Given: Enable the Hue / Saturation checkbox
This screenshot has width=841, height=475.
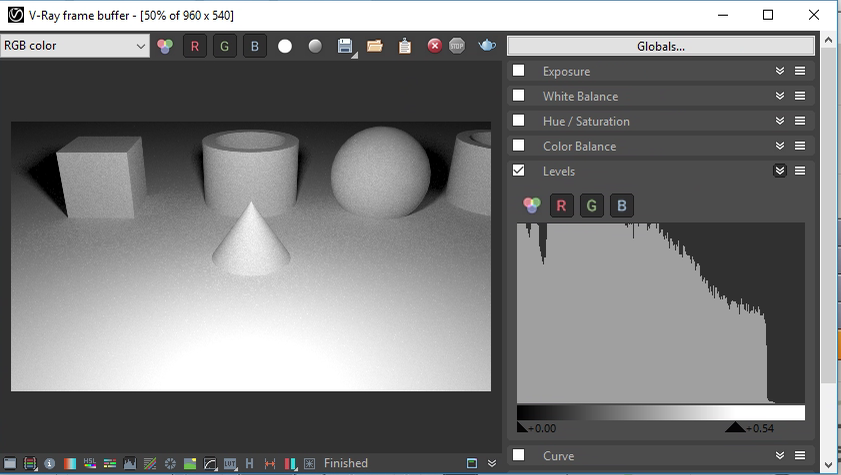Looking at the screenshot, I should tap(519, 121).
